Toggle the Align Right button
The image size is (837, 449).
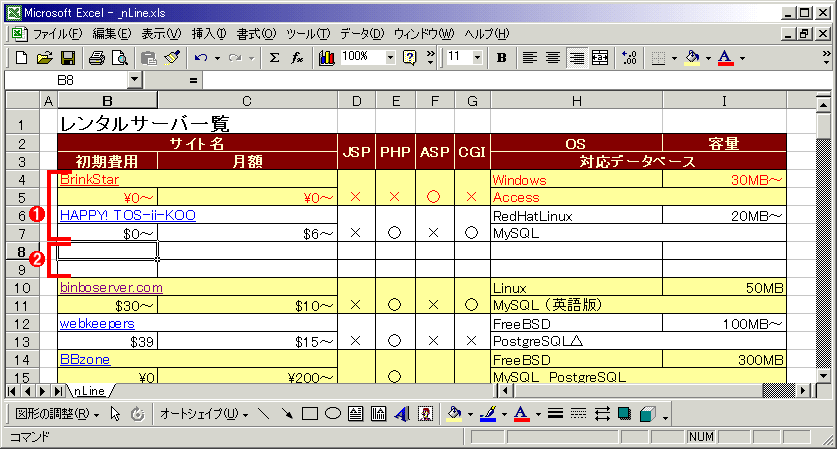pyautogui.click(x=577, y=58)
